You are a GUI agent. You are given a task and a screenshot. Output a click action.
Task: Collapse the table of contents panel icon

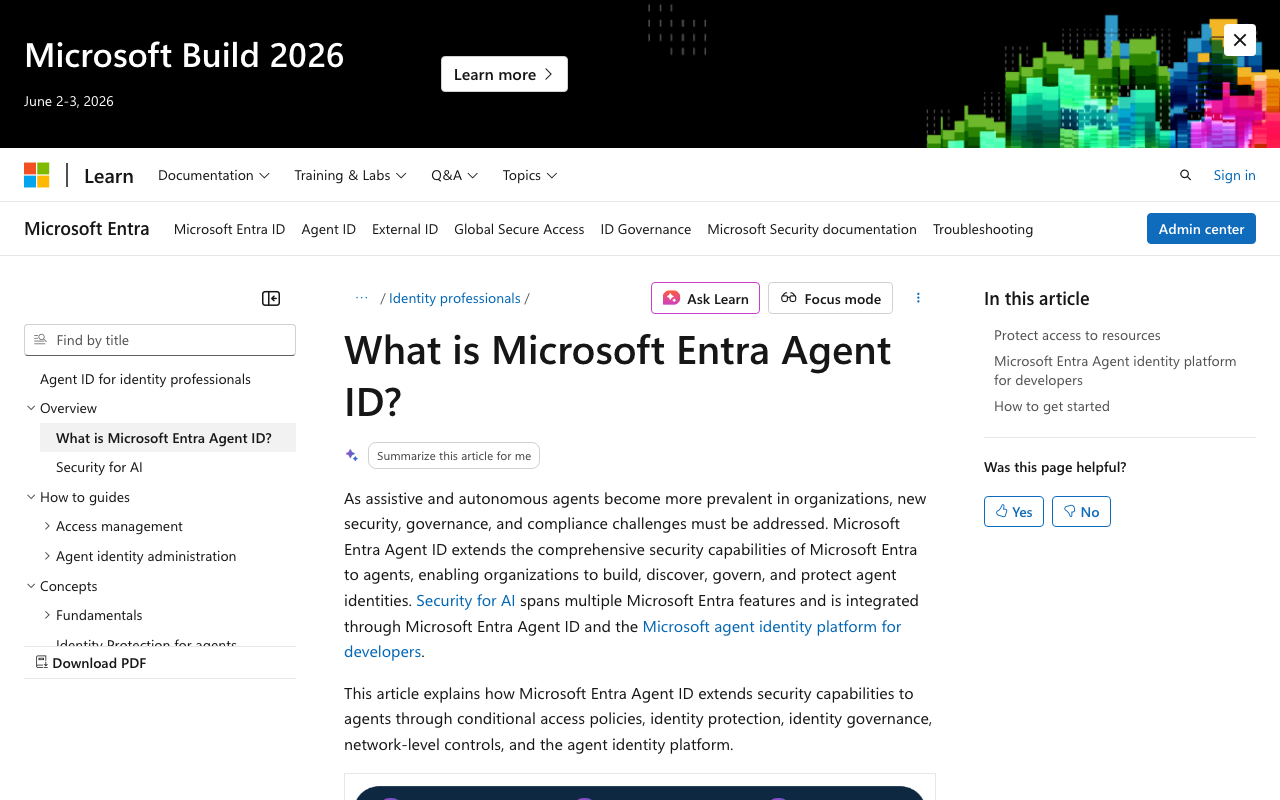coord(271,298)
